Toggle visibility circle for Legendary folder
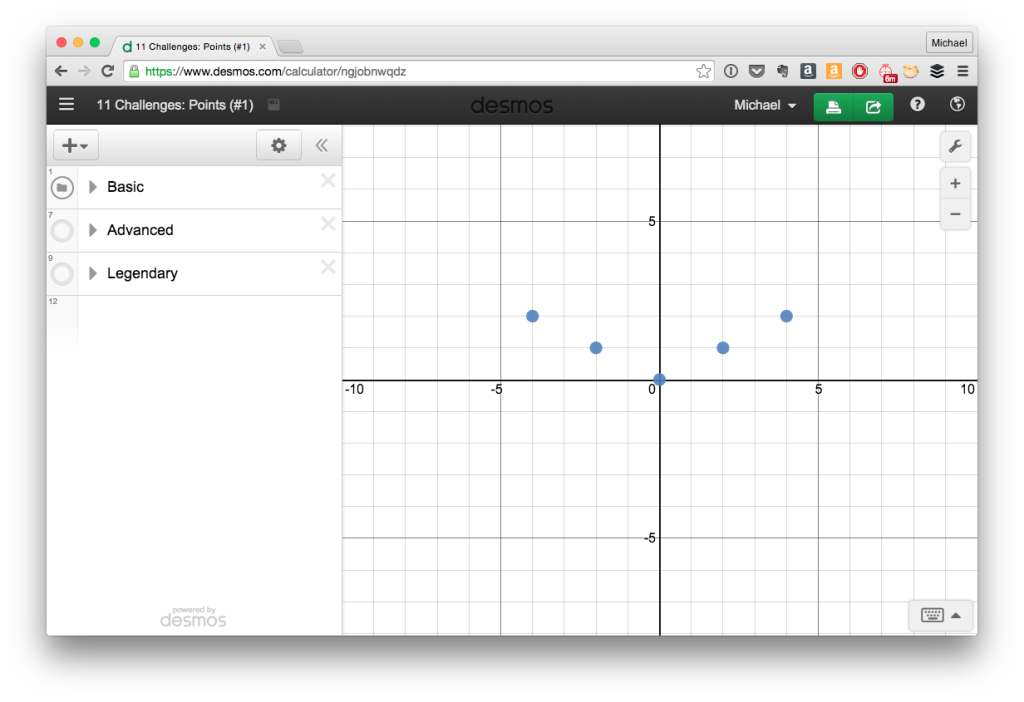Screen dimensions: 1024x702 (62, 274)
